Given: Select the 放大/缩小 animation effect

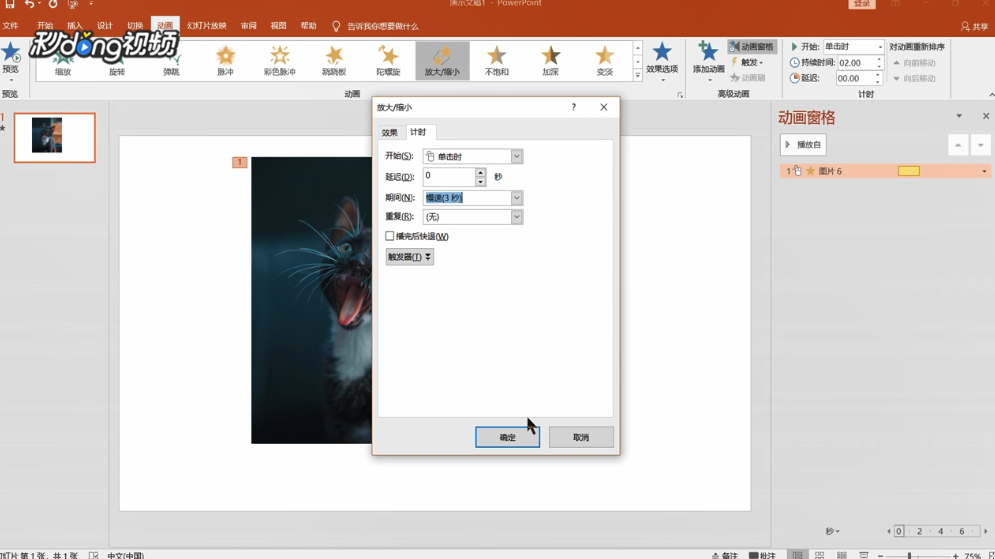Looking at the screenshot, I should click(442, 61).
